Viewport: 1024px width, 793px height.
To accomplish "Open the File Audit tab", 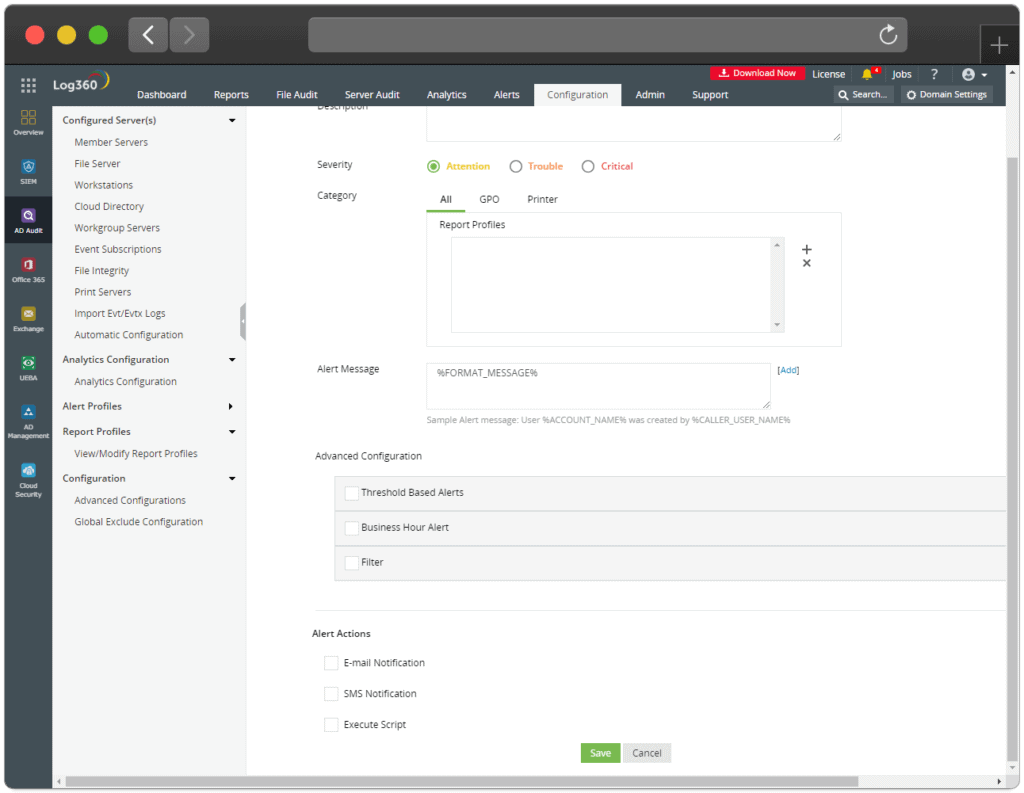I will click(296, 95).
